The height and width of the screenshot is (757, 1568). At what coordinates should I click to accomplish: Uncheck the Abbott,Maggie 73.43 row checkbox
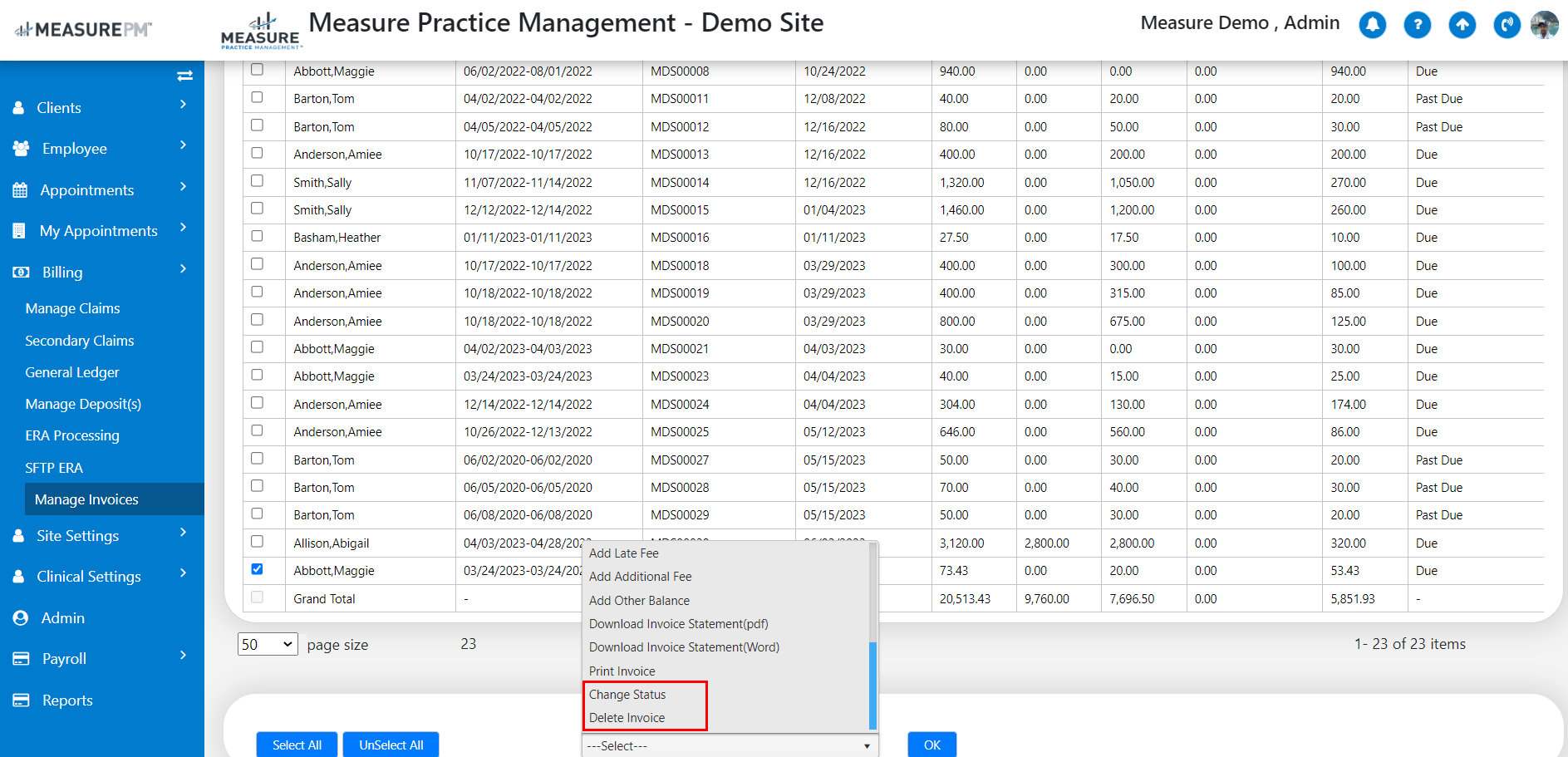(257, 569)
